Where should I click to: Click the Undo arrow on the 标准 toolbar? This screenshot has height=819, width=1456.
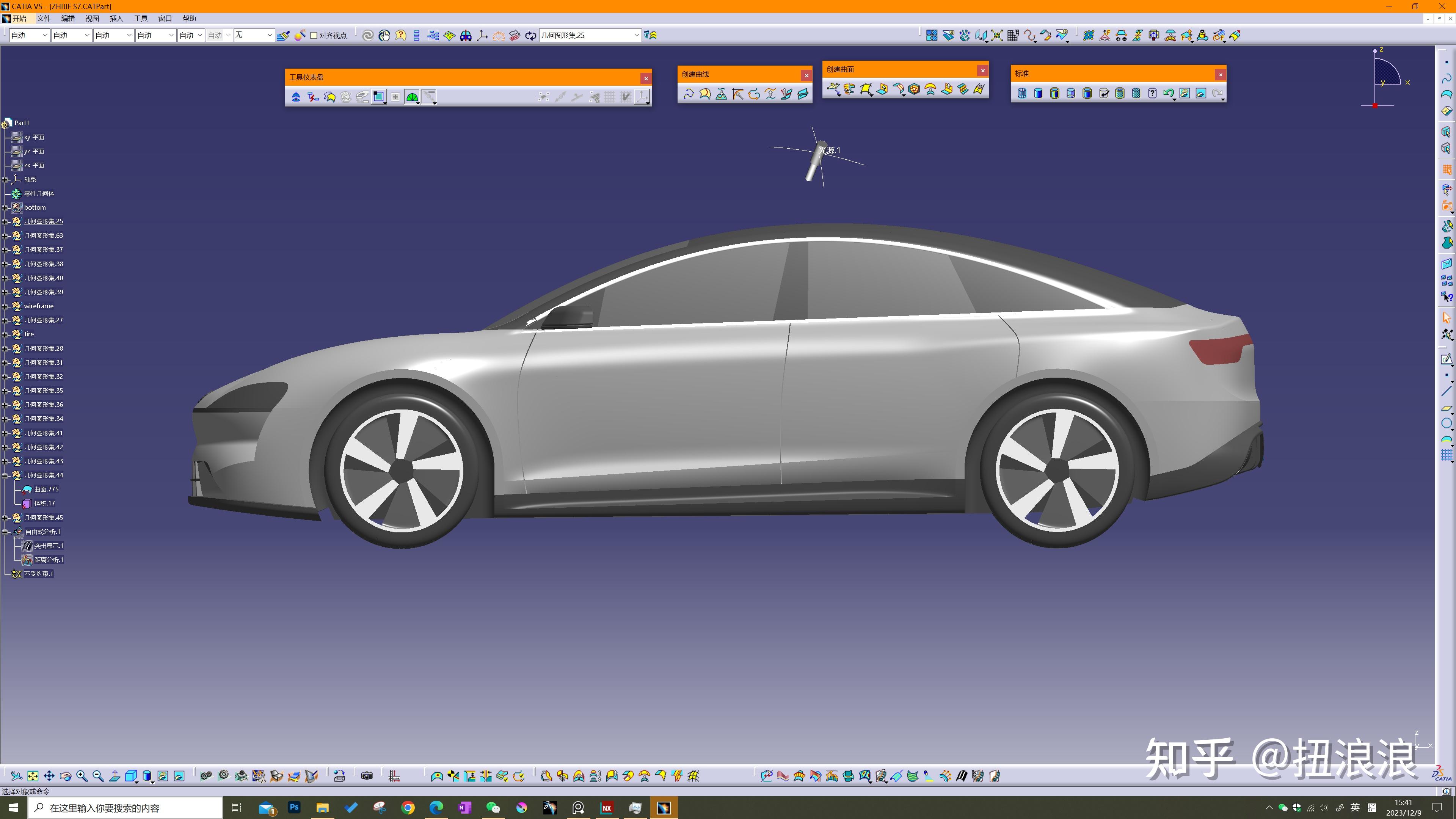(x=1169, y=94)
